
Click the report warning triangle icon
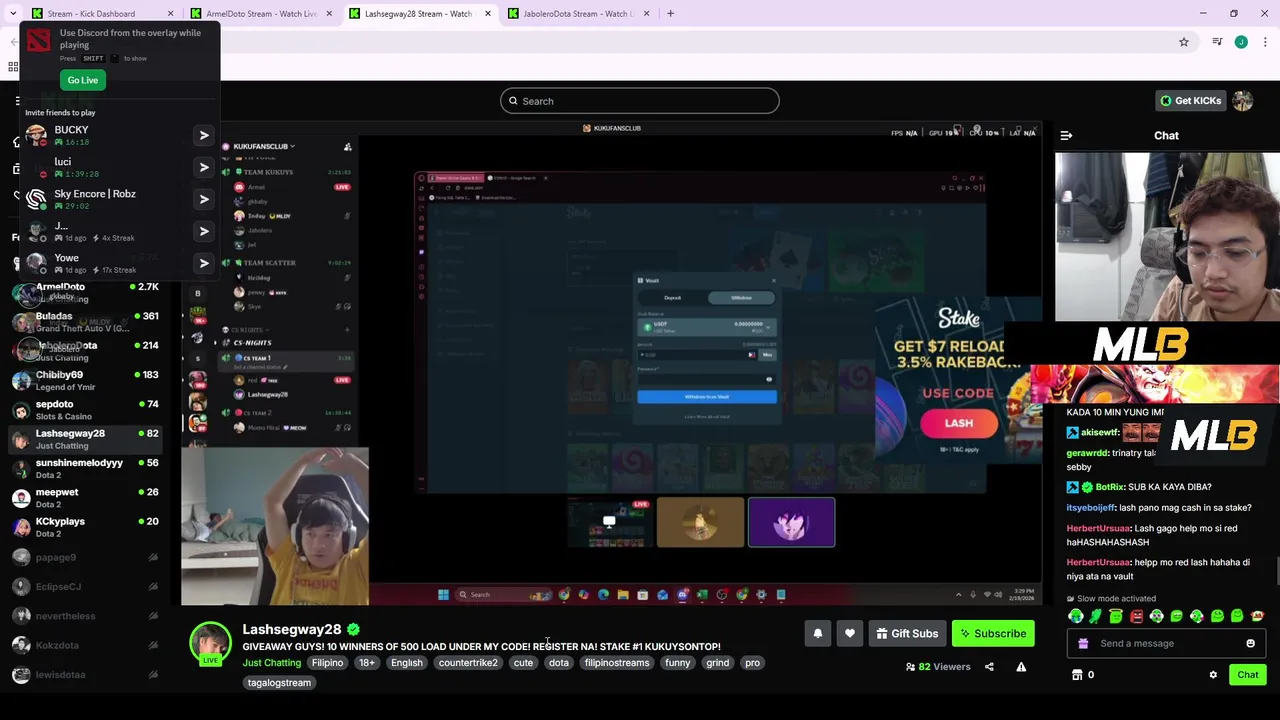pyautogui.click(x=1021, y=667)
